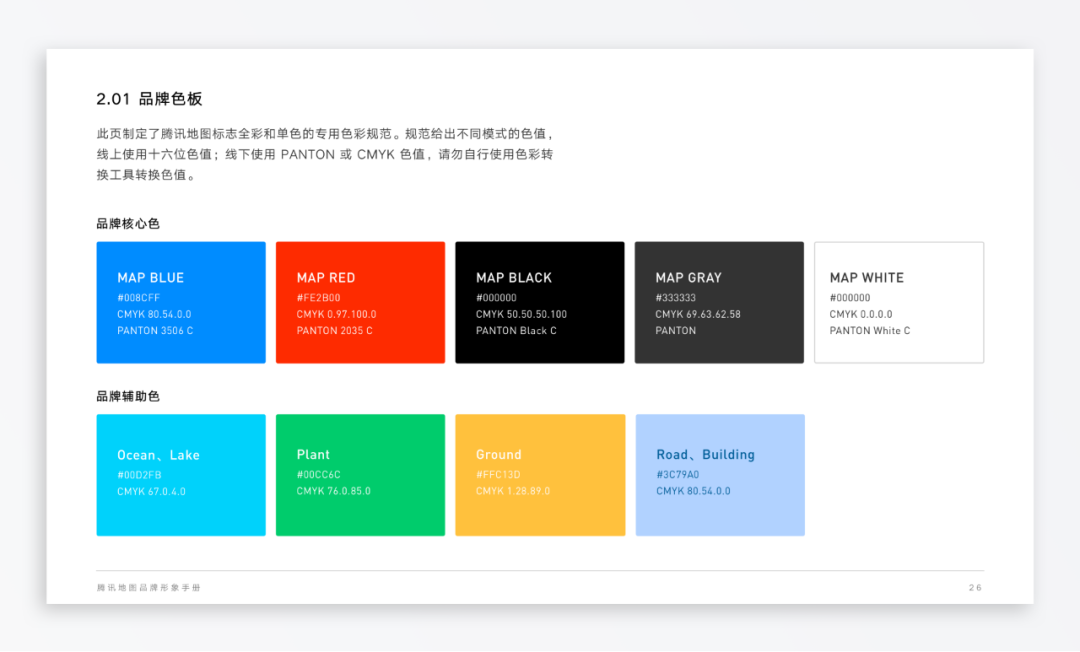Select the Road, Building light blue swatch
1080x652 pixels.
pos(720,475)
